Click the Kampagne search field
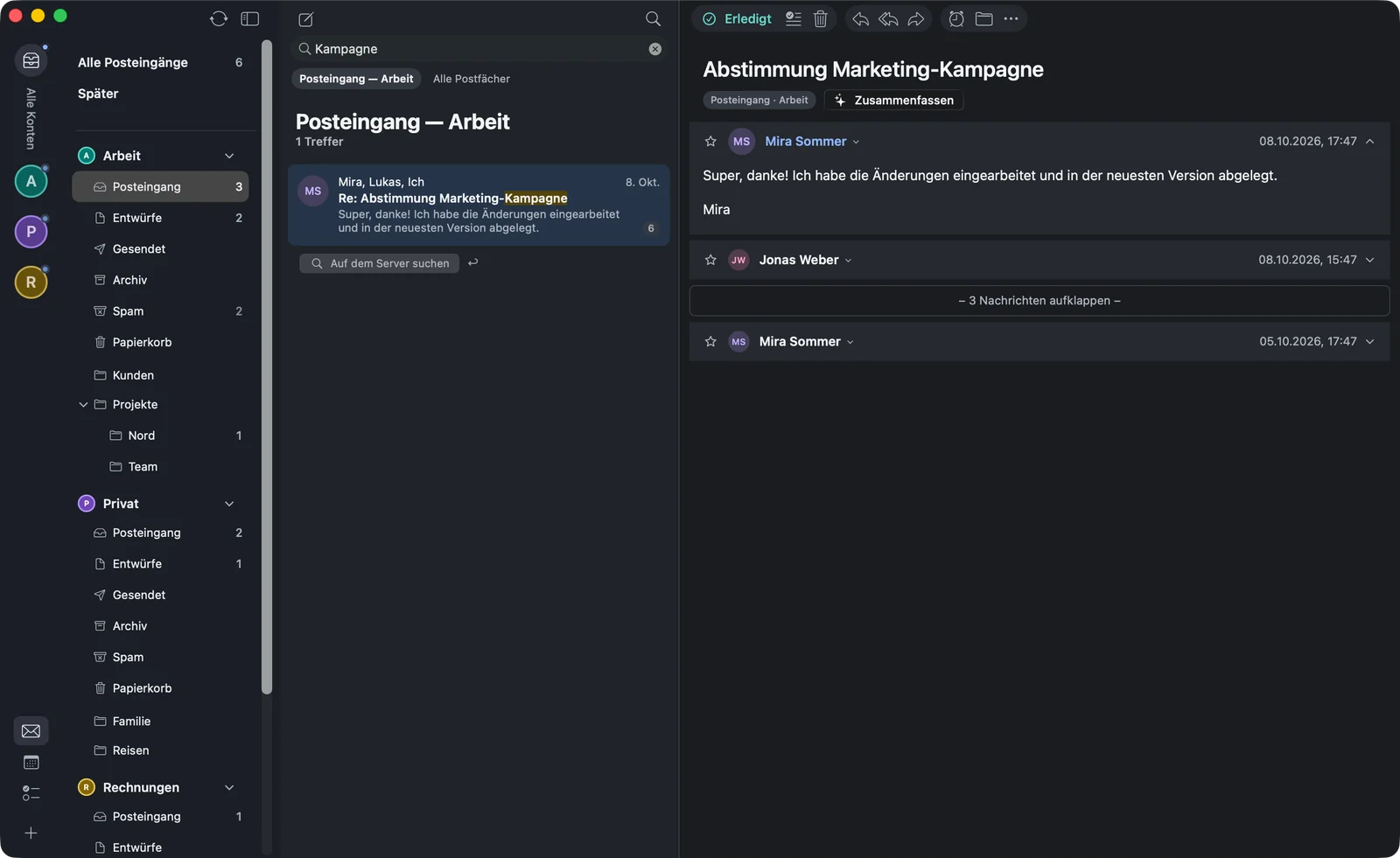Screen dimensions: 1400x858 478,49
